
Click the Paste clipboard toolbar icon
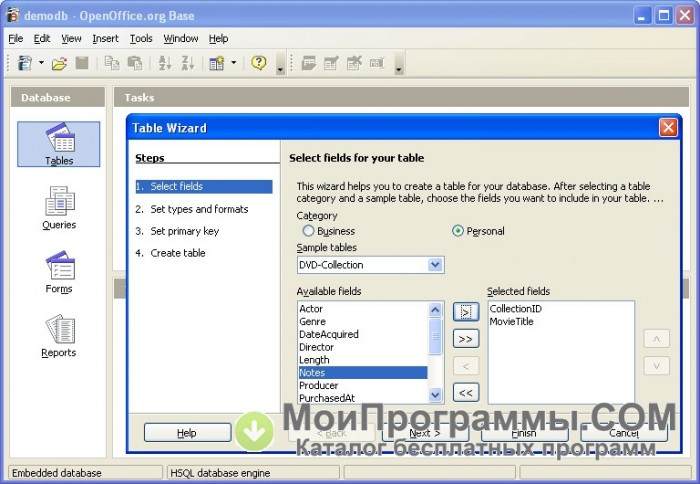pyautogui.click(x=135, y=63)
